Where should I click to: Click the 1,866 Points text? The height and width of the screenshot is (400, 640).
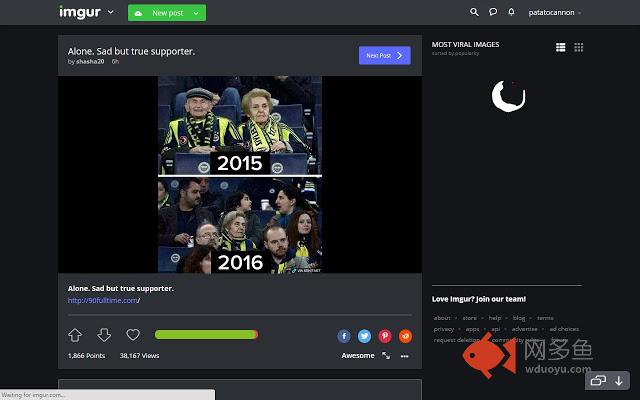click(x=86, y=356)
